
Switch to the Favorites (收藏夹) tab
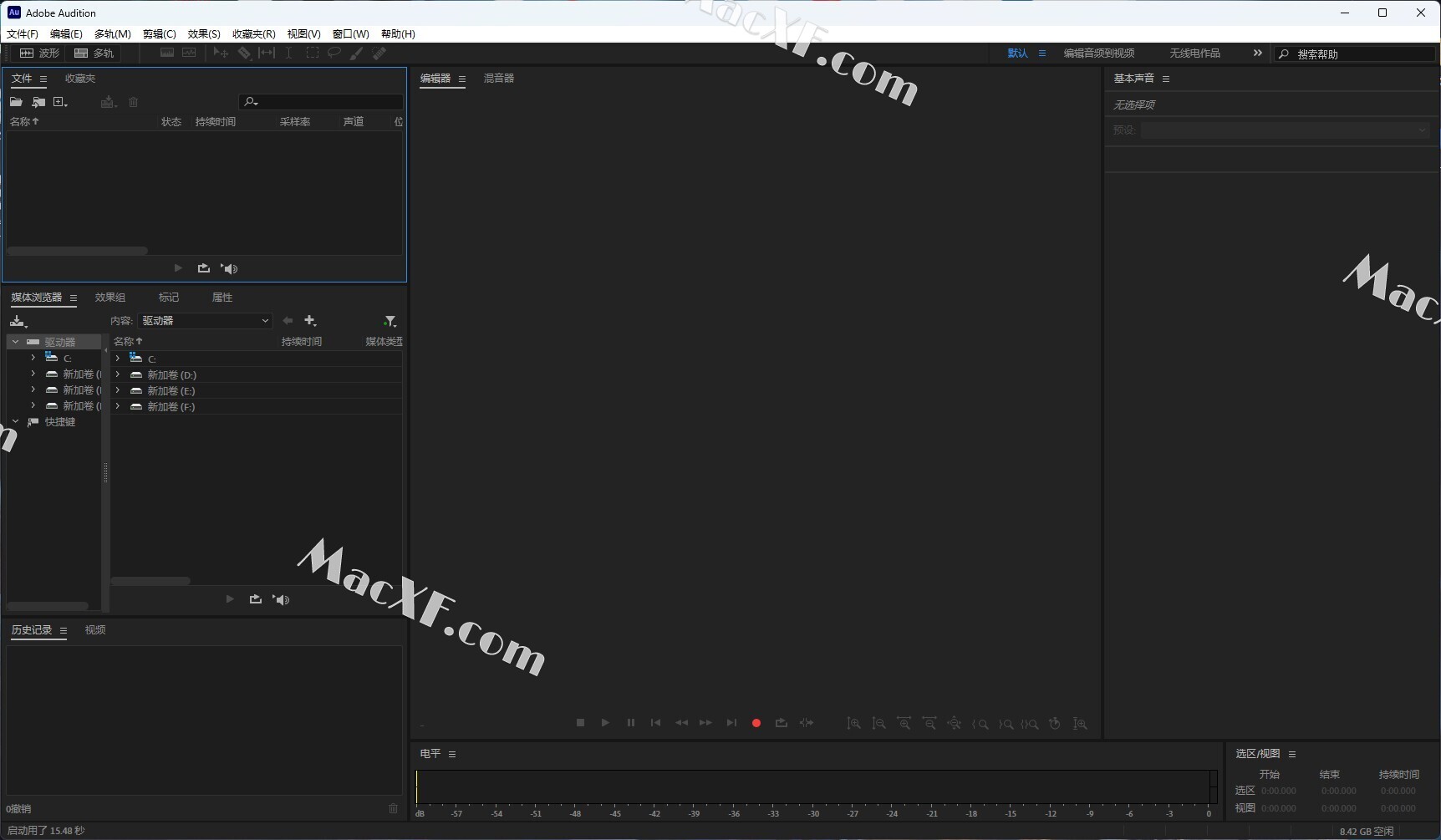80,79
